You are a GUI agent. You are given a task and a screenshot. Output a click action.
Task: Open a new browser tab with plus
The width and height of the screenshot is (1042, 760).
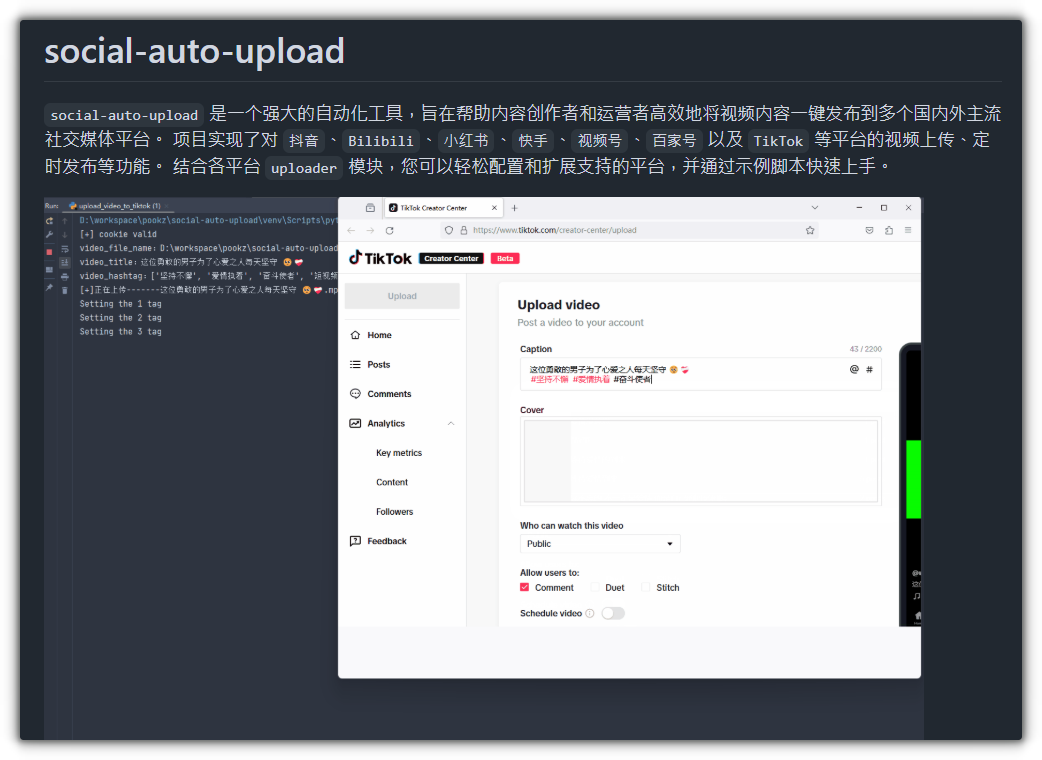(514, 208)
